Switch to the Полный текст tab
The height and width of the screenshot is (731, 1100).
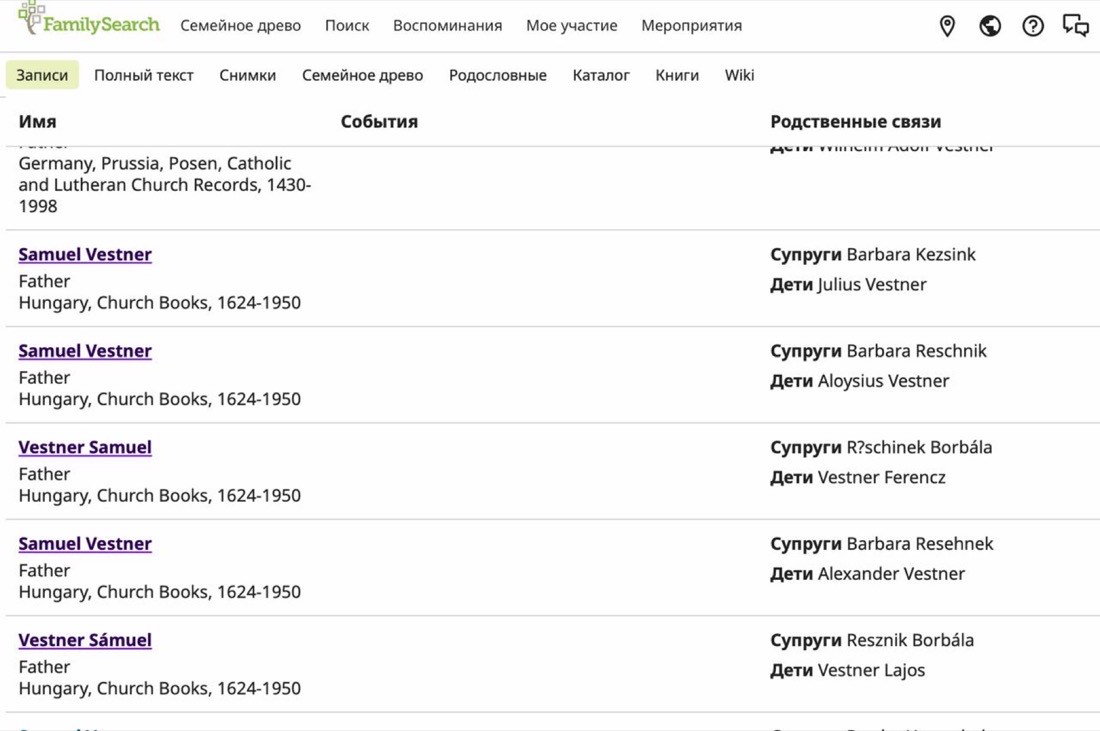(x=144, y=75)
